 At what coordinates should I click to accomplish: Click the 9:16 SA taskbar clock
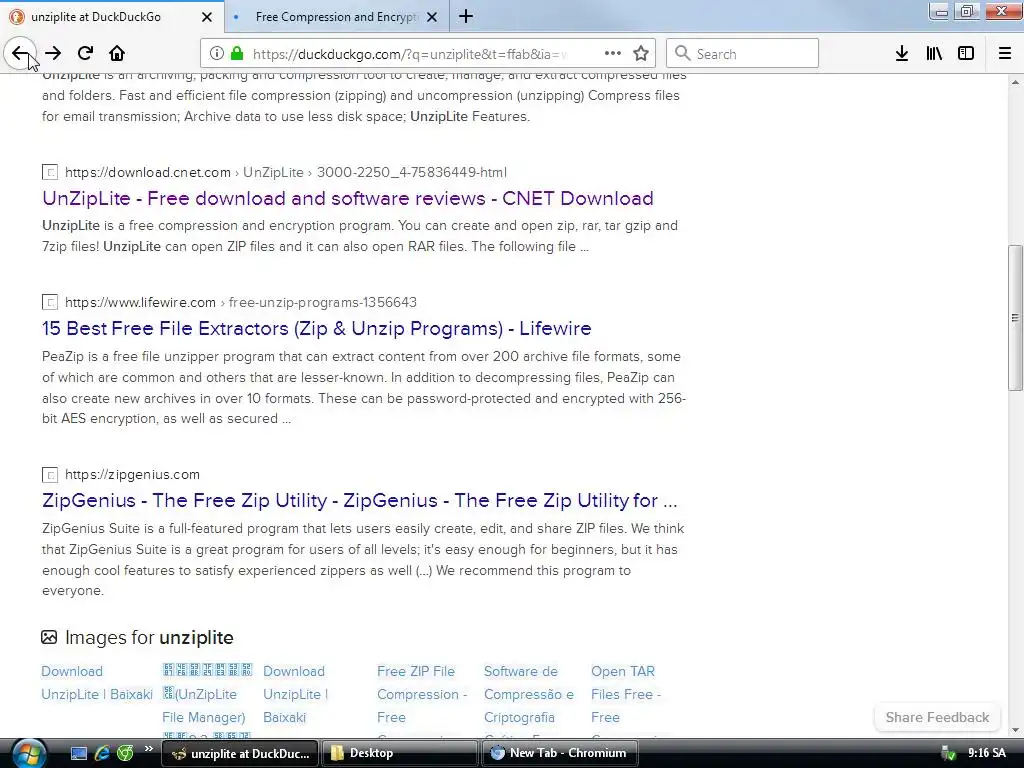pos(987,753)
